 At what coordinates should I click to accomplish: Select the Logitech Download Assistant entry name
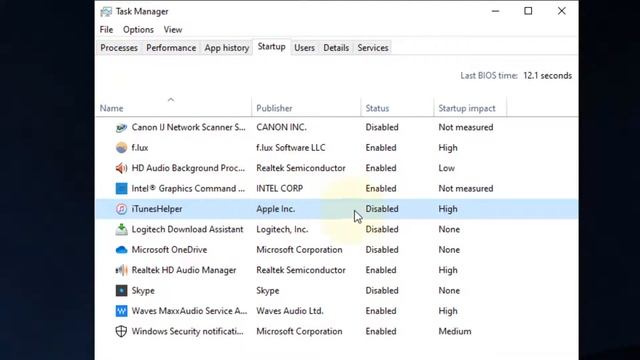click(x=187, y=229)
